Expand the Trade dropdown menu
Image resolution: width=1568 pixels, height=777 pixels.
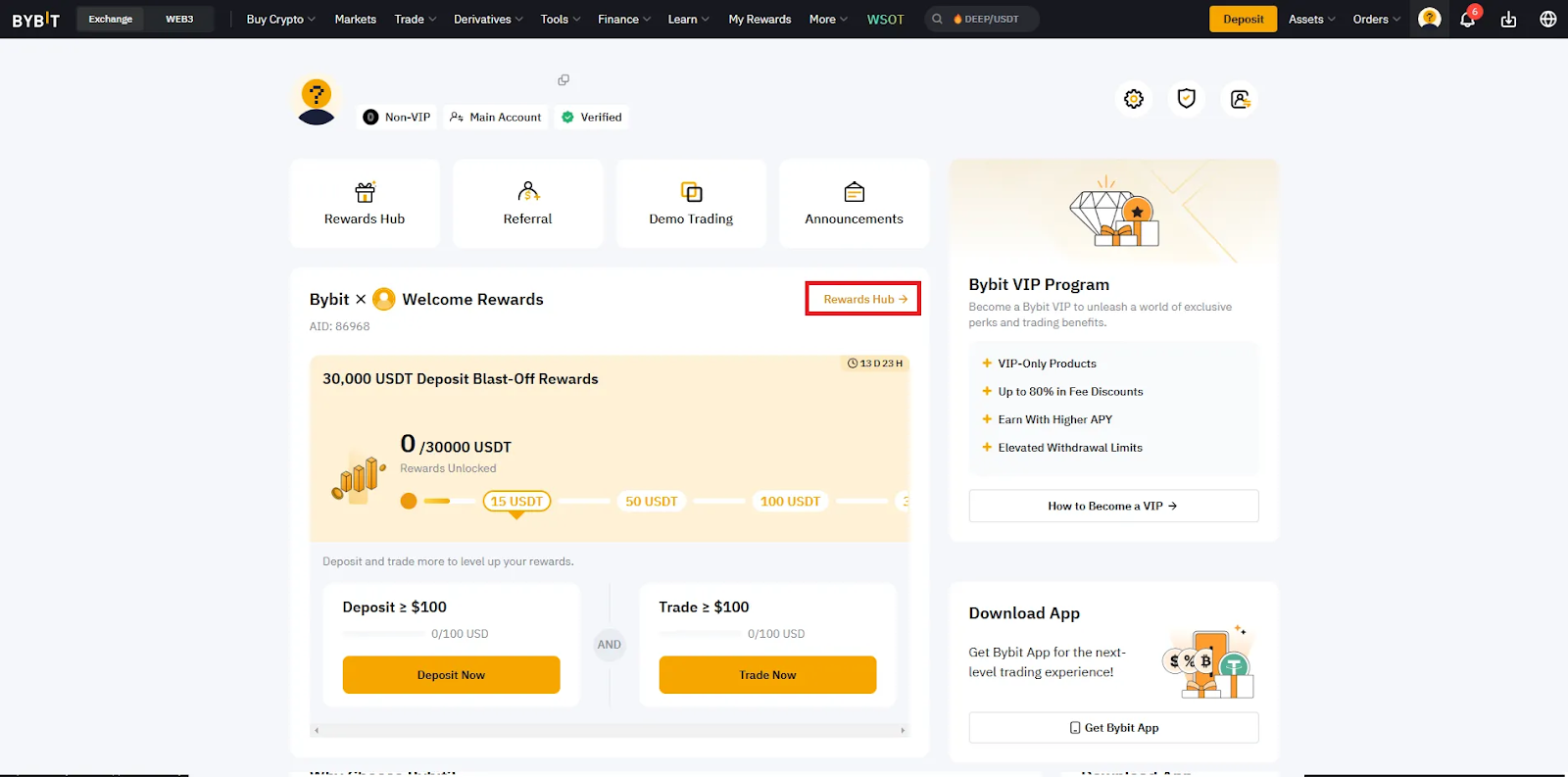(x=416, y=19)
